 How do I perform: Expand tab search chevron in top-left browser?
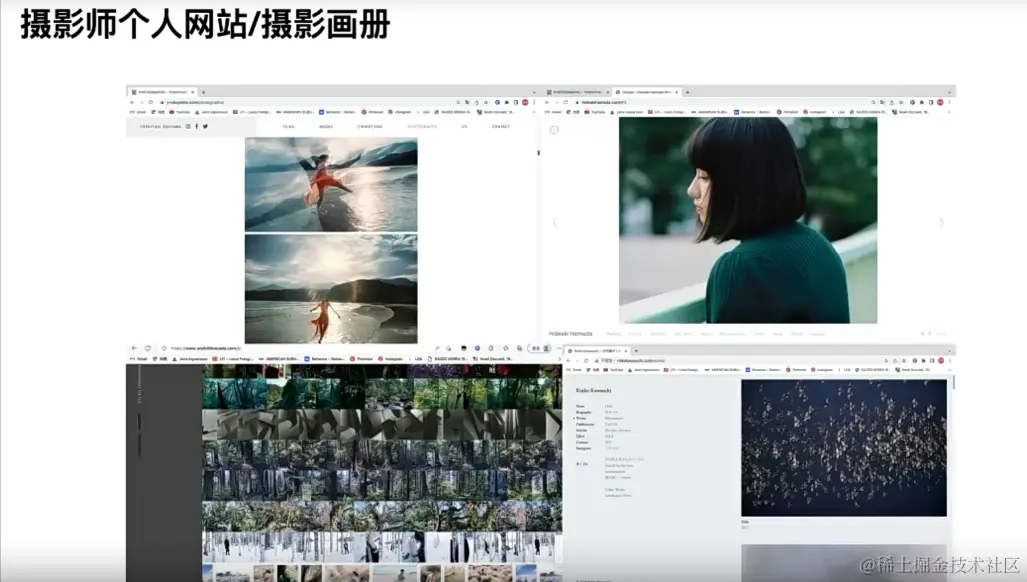point(534,92)
